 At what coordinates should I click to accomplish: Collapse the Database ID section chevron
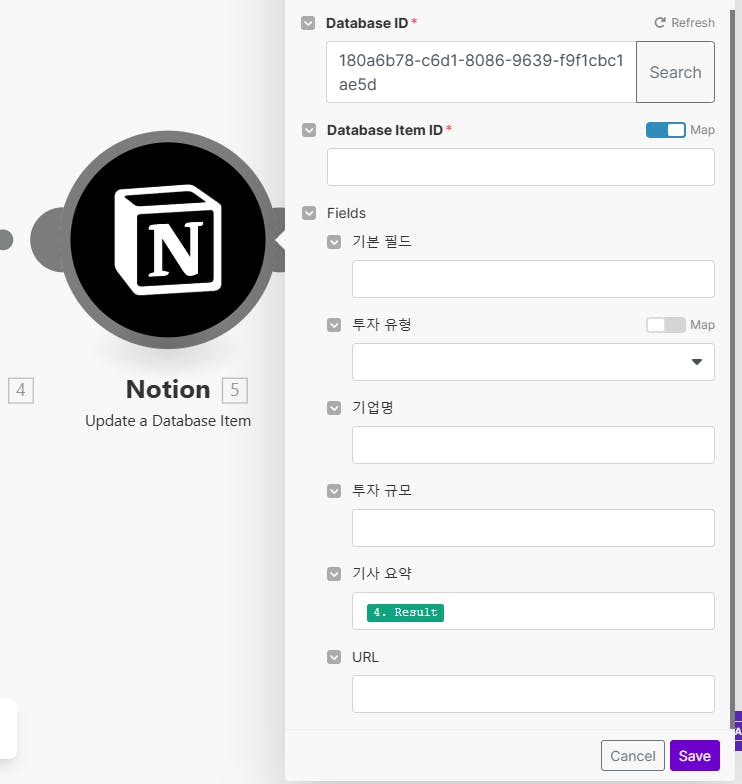[x=308, y=23]
